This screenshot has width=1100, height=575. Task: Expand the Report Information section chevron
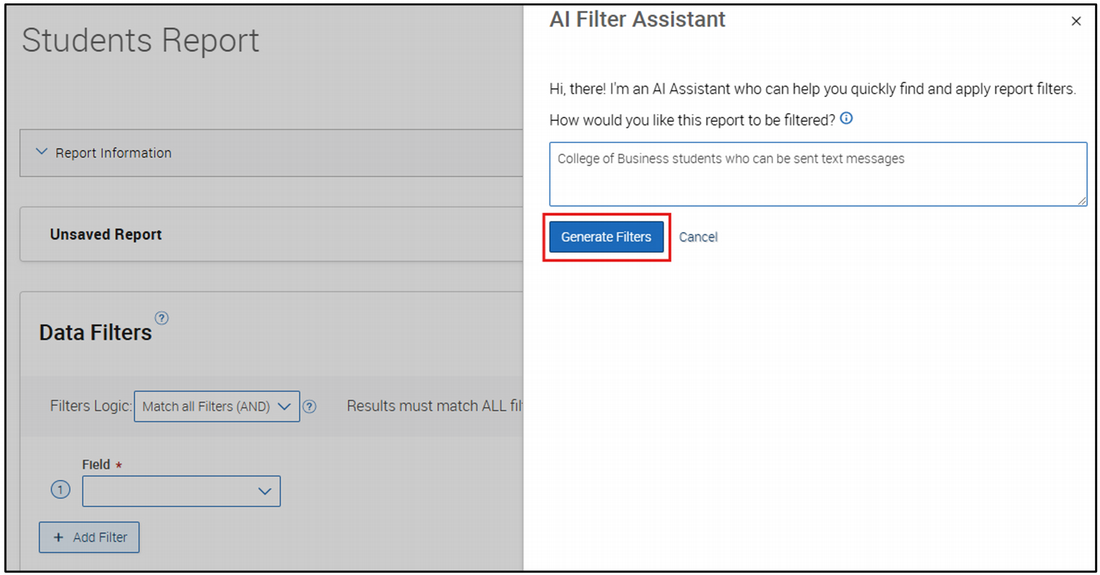[41, 152]
